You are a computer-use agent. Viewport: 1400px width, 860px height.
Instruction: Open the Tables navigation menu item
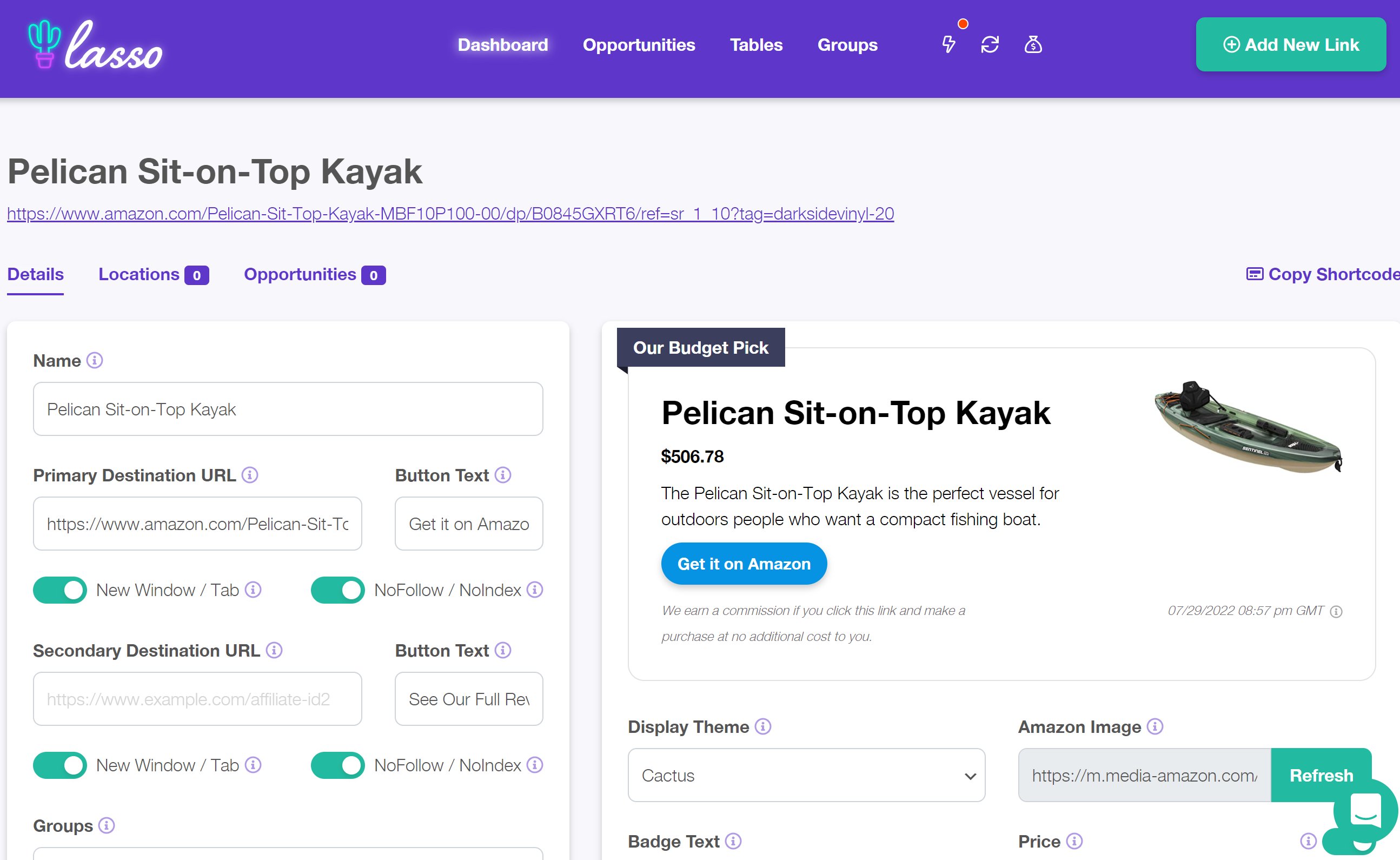(x=757, y=45)
